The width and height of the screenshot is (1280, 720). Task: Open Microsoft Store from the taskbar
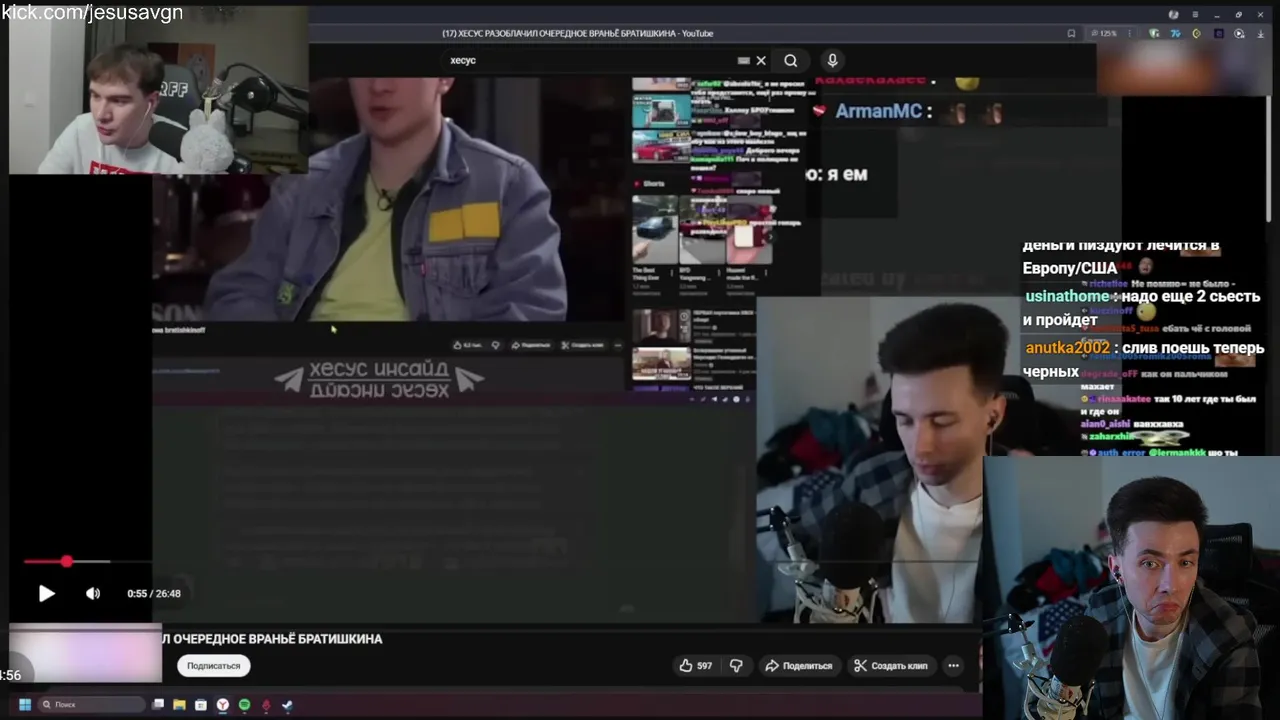201,705
